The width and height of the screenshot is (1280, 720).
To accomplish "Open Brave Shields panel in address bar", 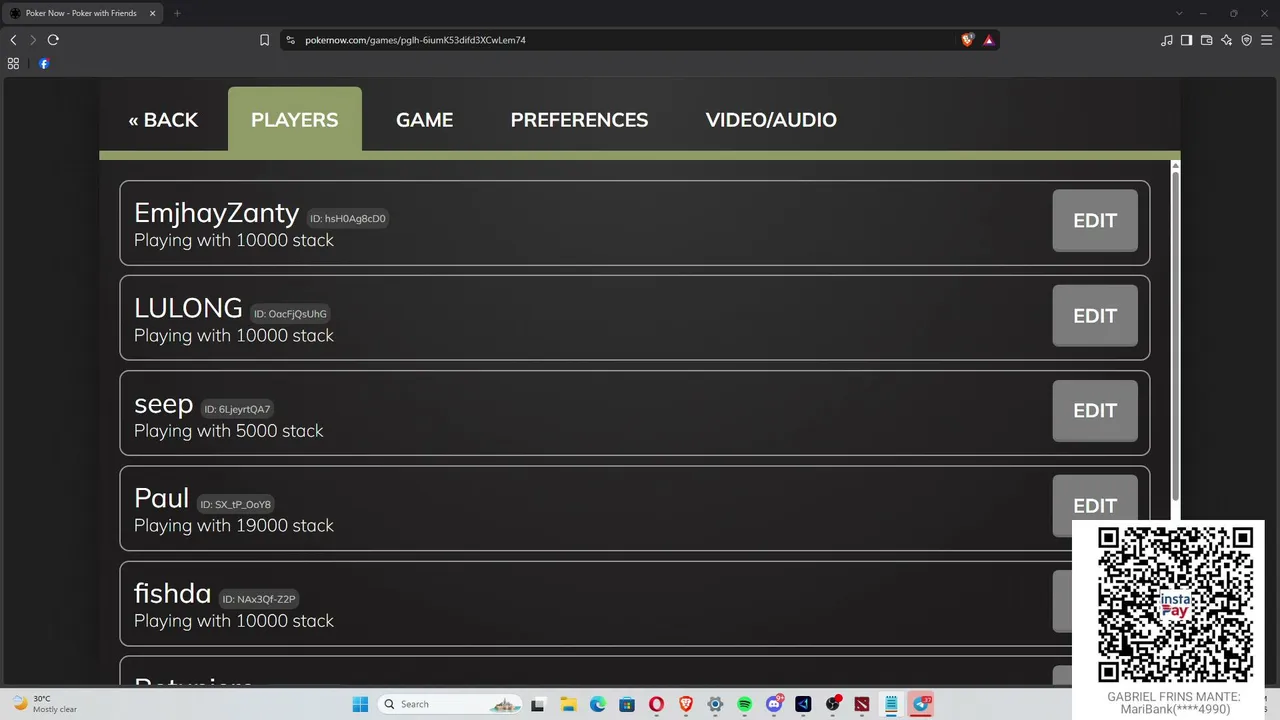I will point(967,40).
